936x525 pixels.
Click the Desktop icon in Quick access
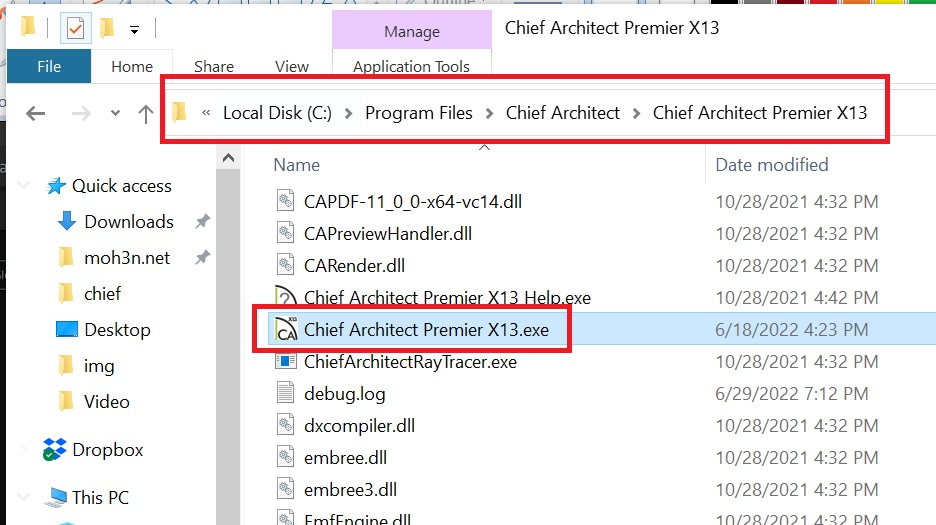point(67,330)
